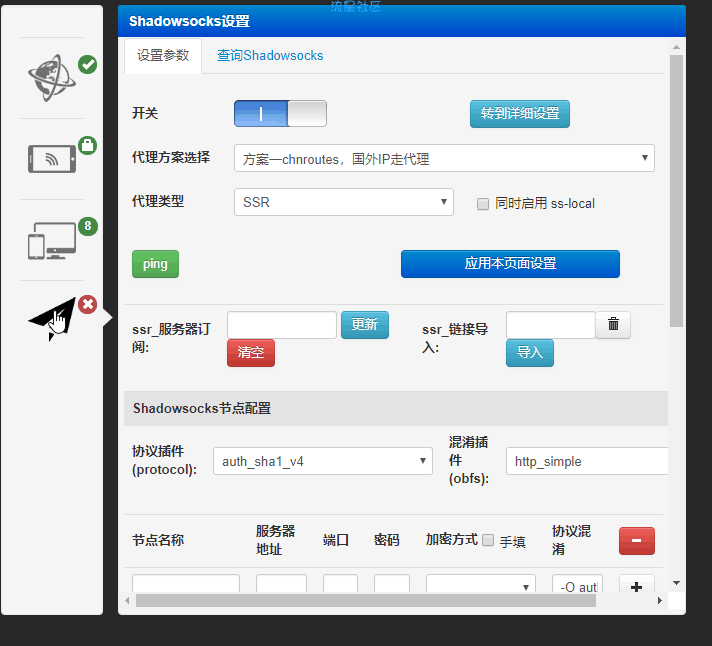
Task: Open the 加密方式 dropdown in node row
Action: click(481, 584)
